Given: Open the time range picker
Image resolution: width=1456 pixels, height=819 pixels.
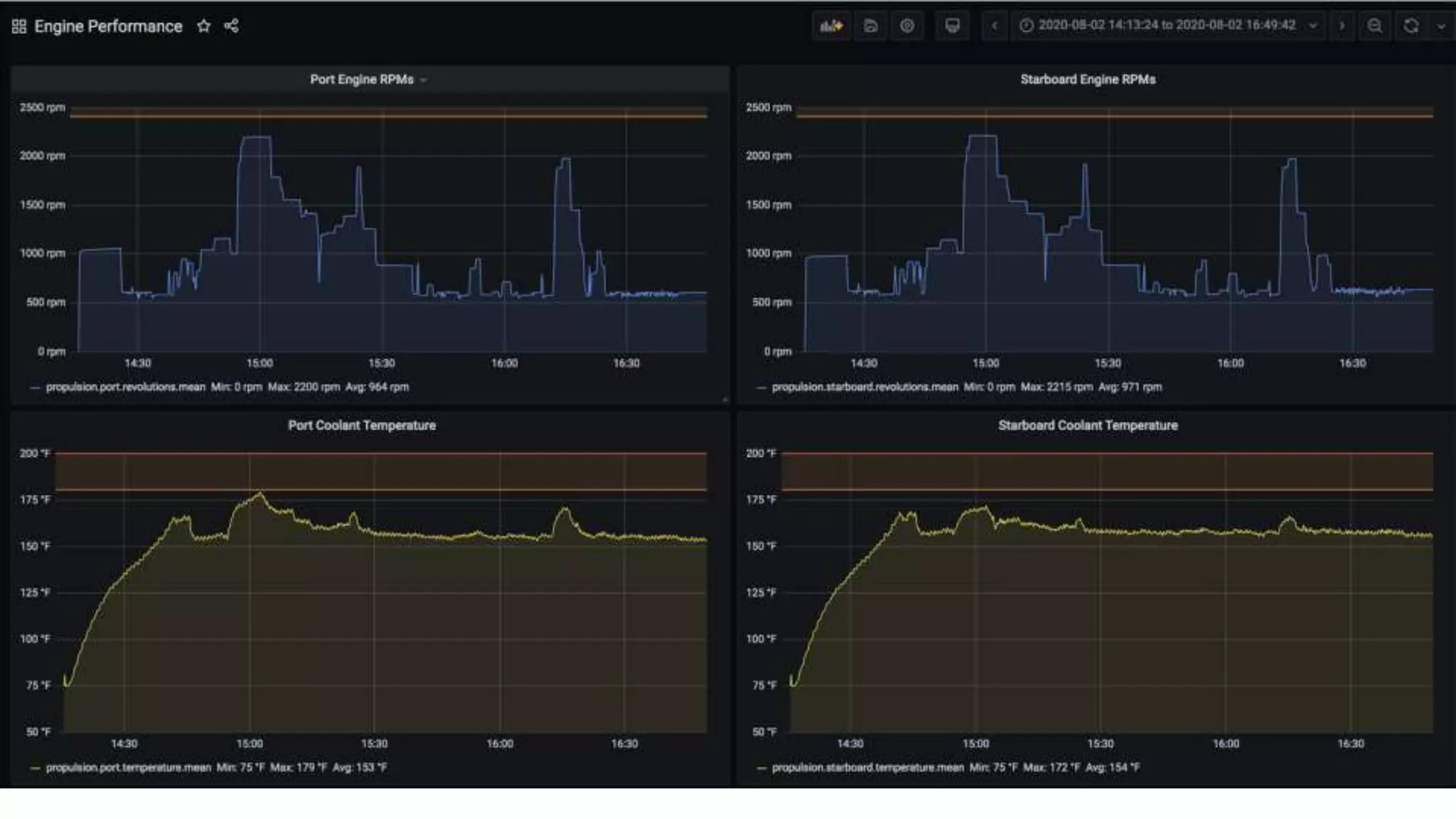Looking at the screenshot, I should 1167,26.
